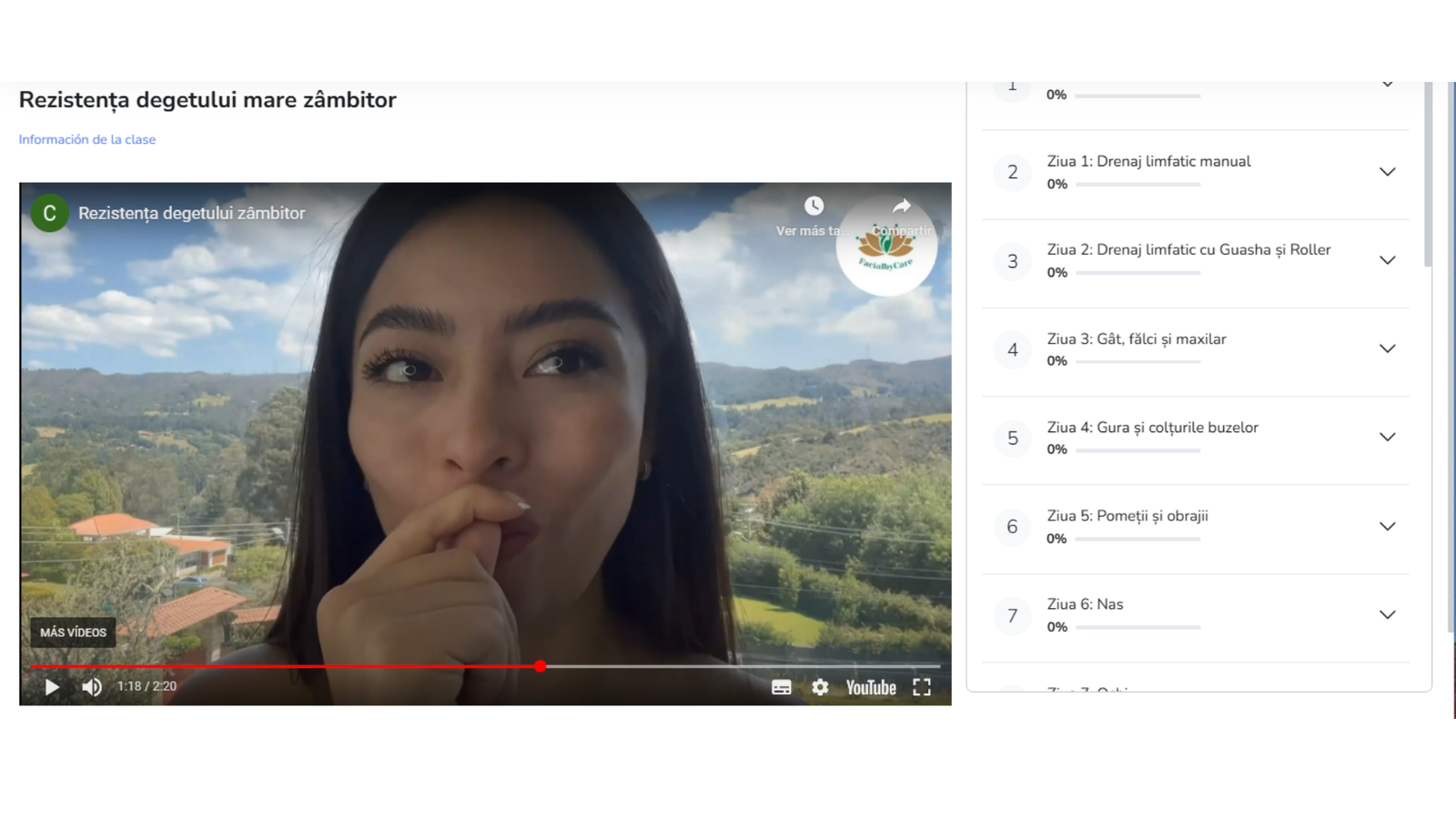Mute the video volume

click(92, 687)
